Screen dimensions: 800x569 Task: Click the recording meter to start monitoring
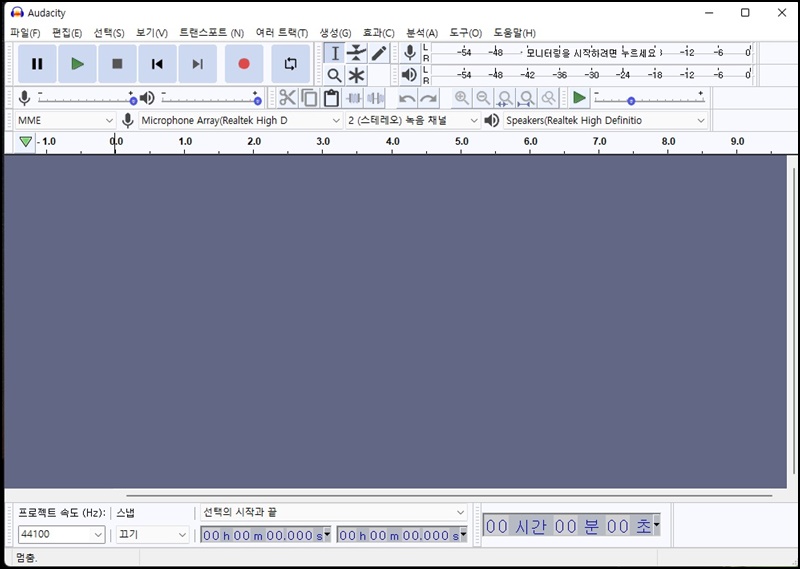[x=591, y=53]
